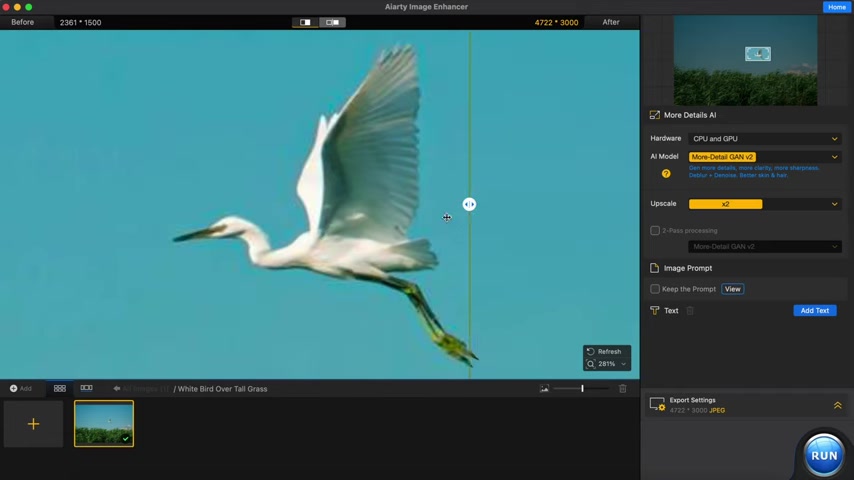The image size is (854, 480).
Task: Click the large plus add-image tile
Action: click(33, 424)
